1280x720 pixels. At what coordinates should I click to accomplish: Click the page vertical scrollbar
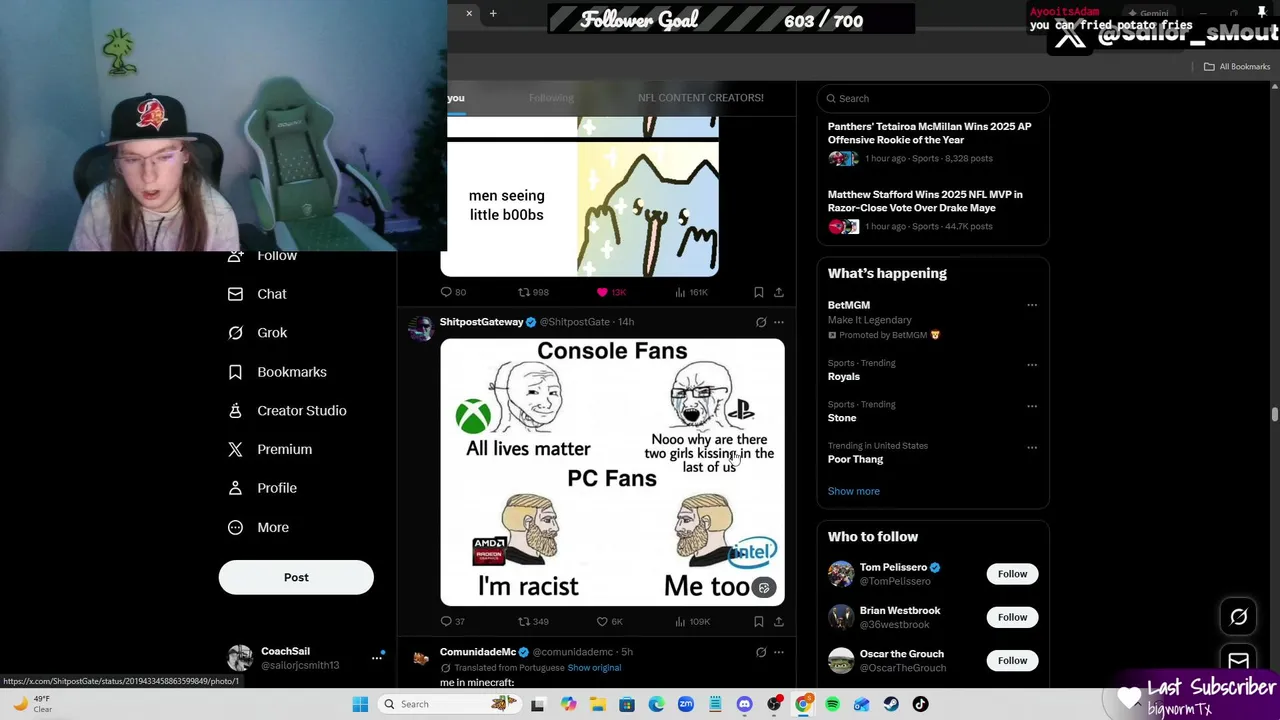pyautogui.click(x=1274, y=414)
